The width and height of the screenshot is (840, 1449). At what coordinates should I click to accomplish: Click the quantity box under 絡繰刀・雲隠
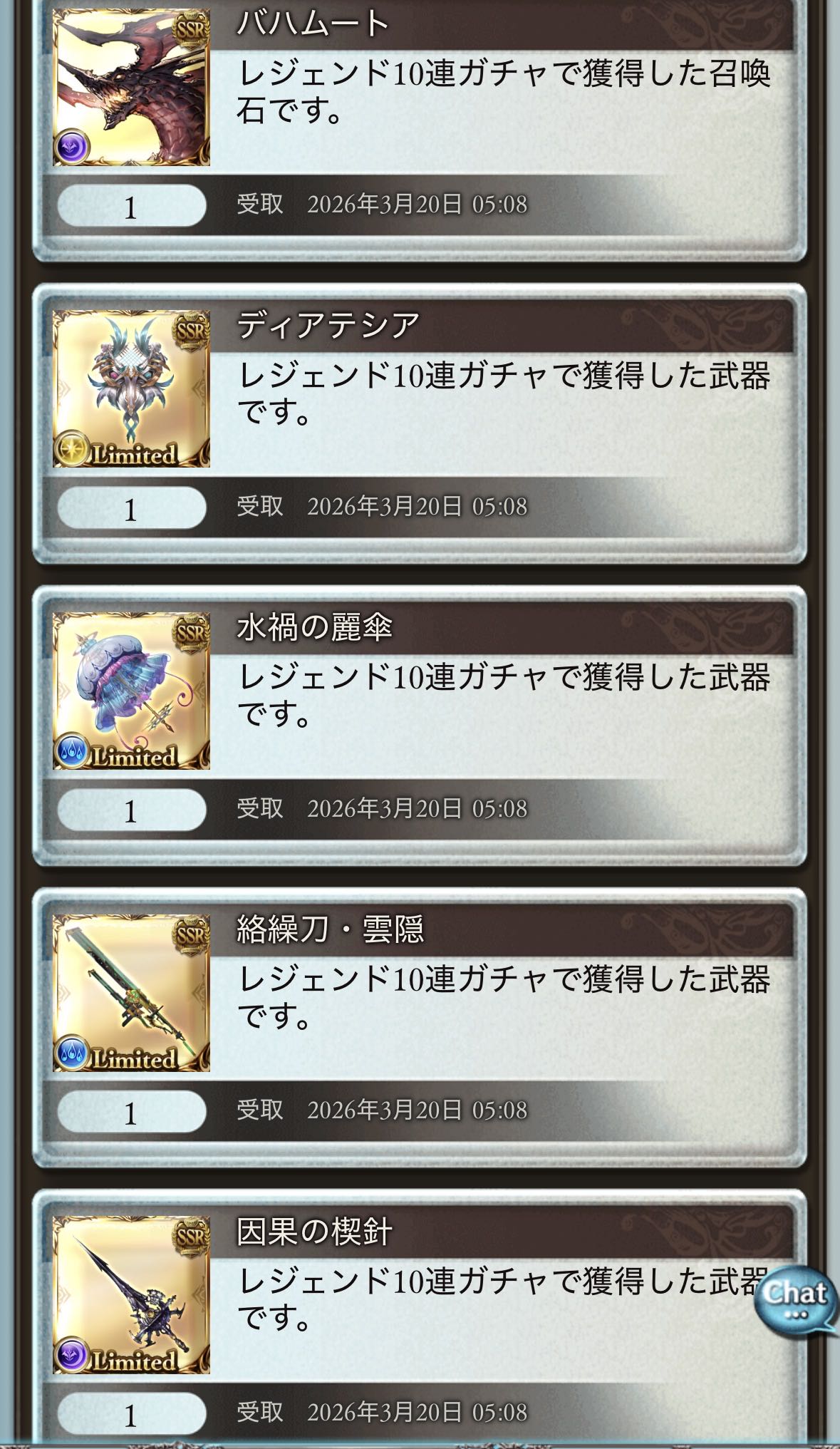131,1111
